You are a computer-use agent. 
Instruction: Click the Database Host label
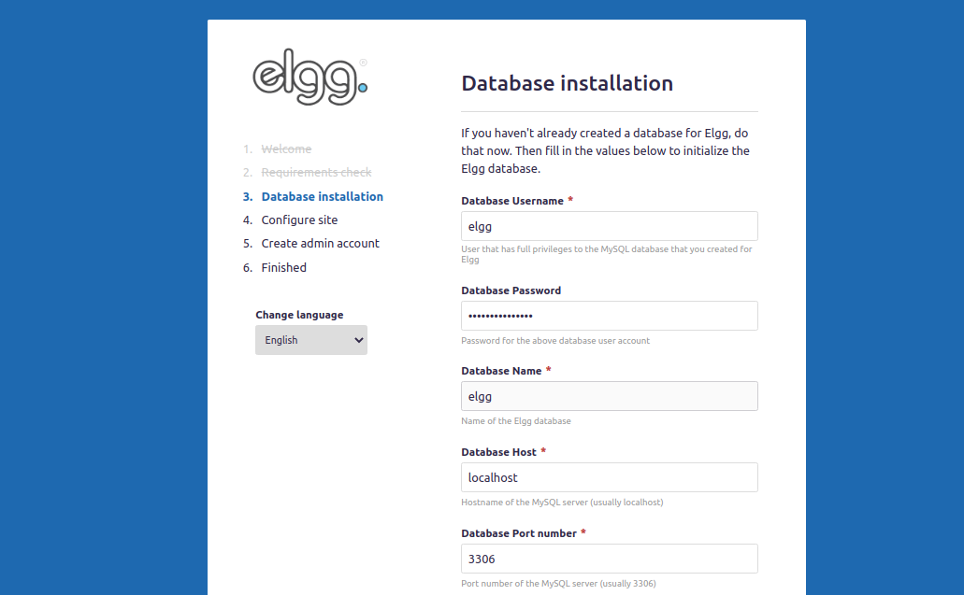(499, 452)
